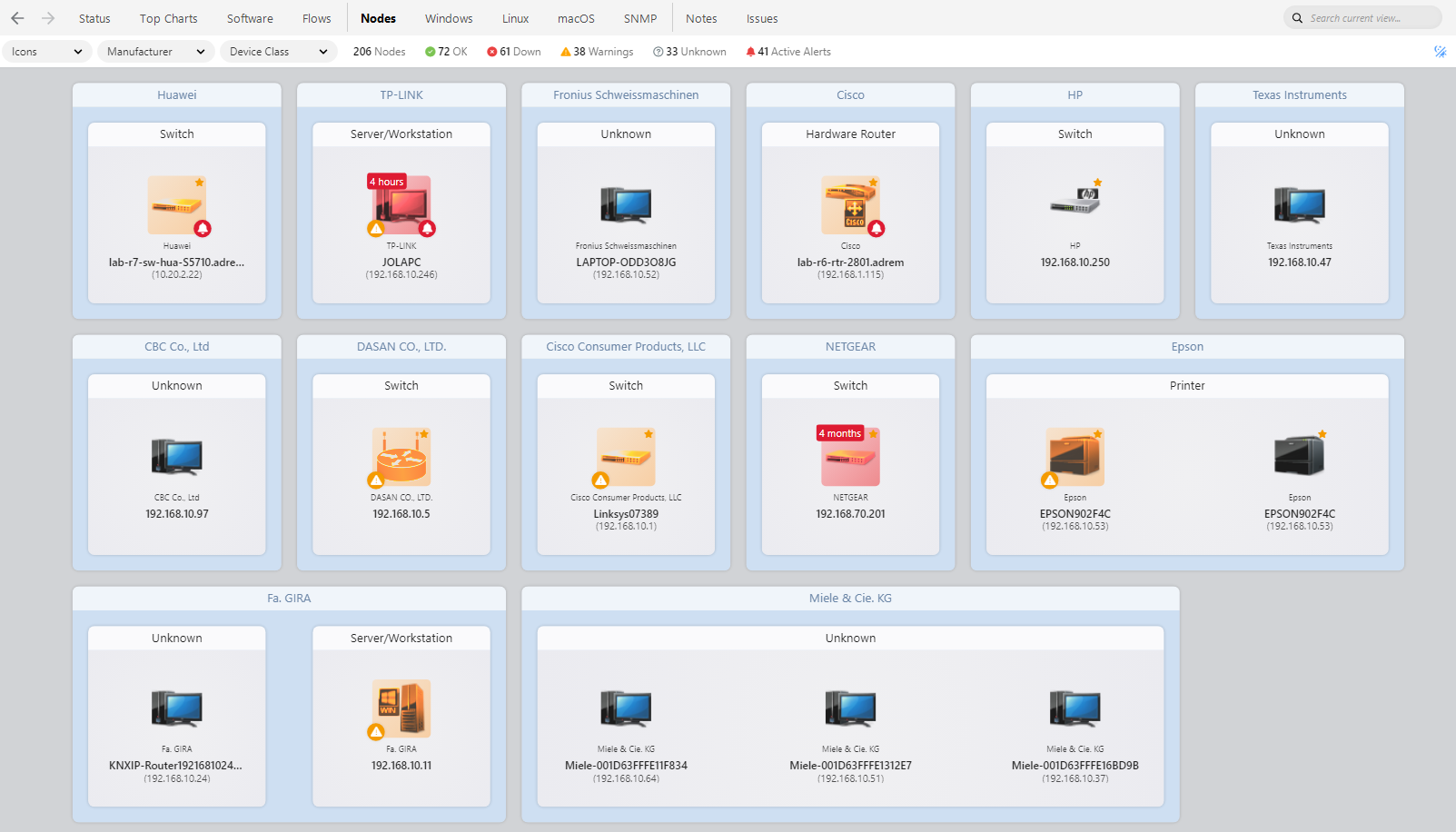
Task: Click the 4 months badge on NETGEAR
Action: point(840,433)
